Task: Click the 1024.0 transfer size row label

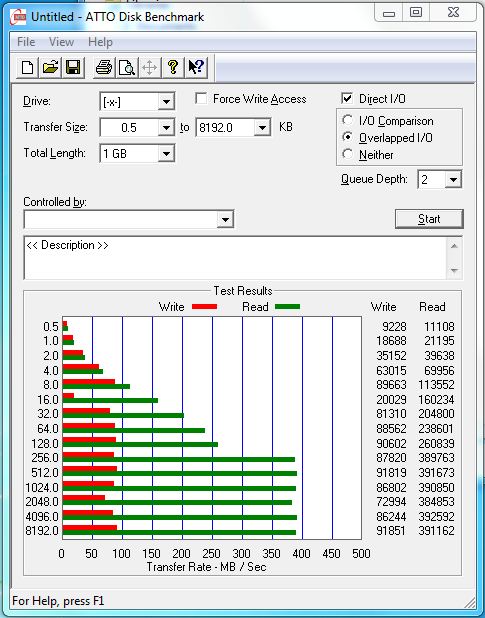Action: click(42, 488)
